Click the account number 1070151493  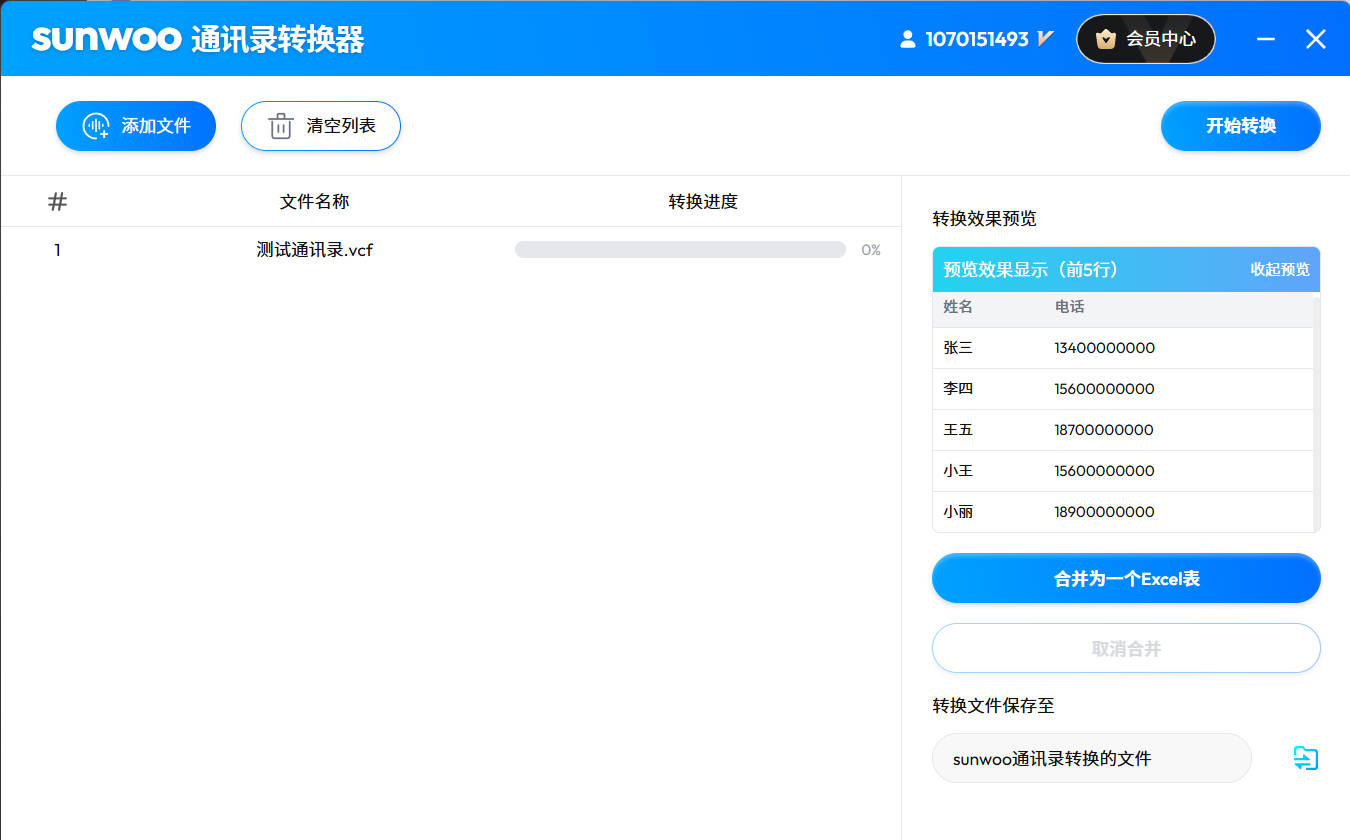(977, 39)
